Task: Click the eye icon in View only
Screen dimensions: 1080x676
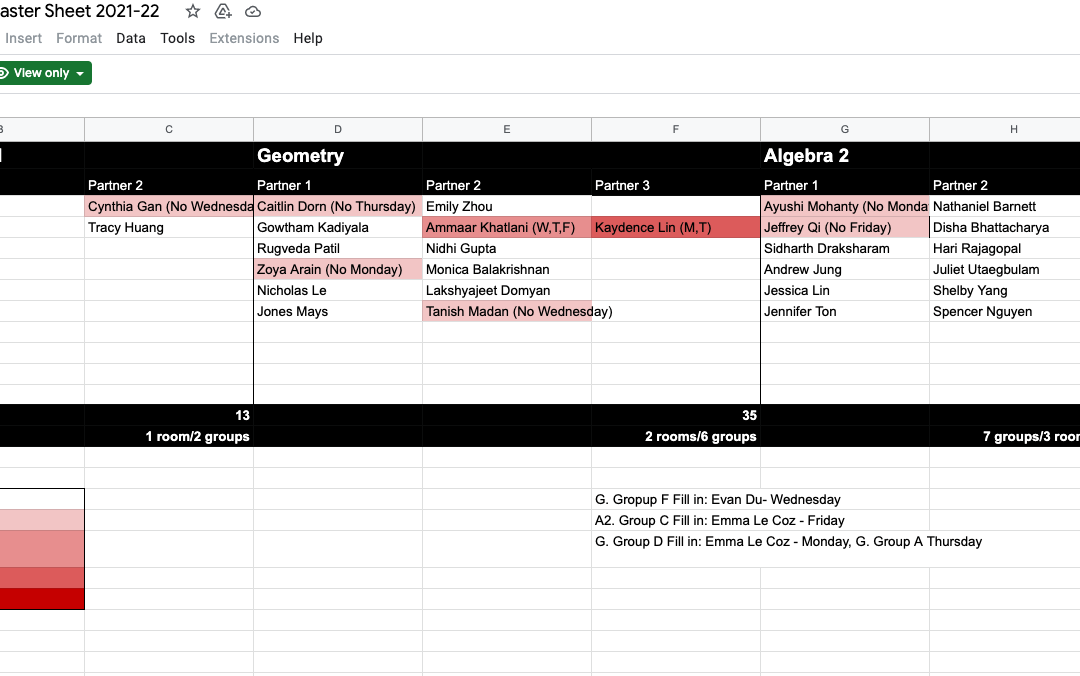Action: (x=4, y=73)
